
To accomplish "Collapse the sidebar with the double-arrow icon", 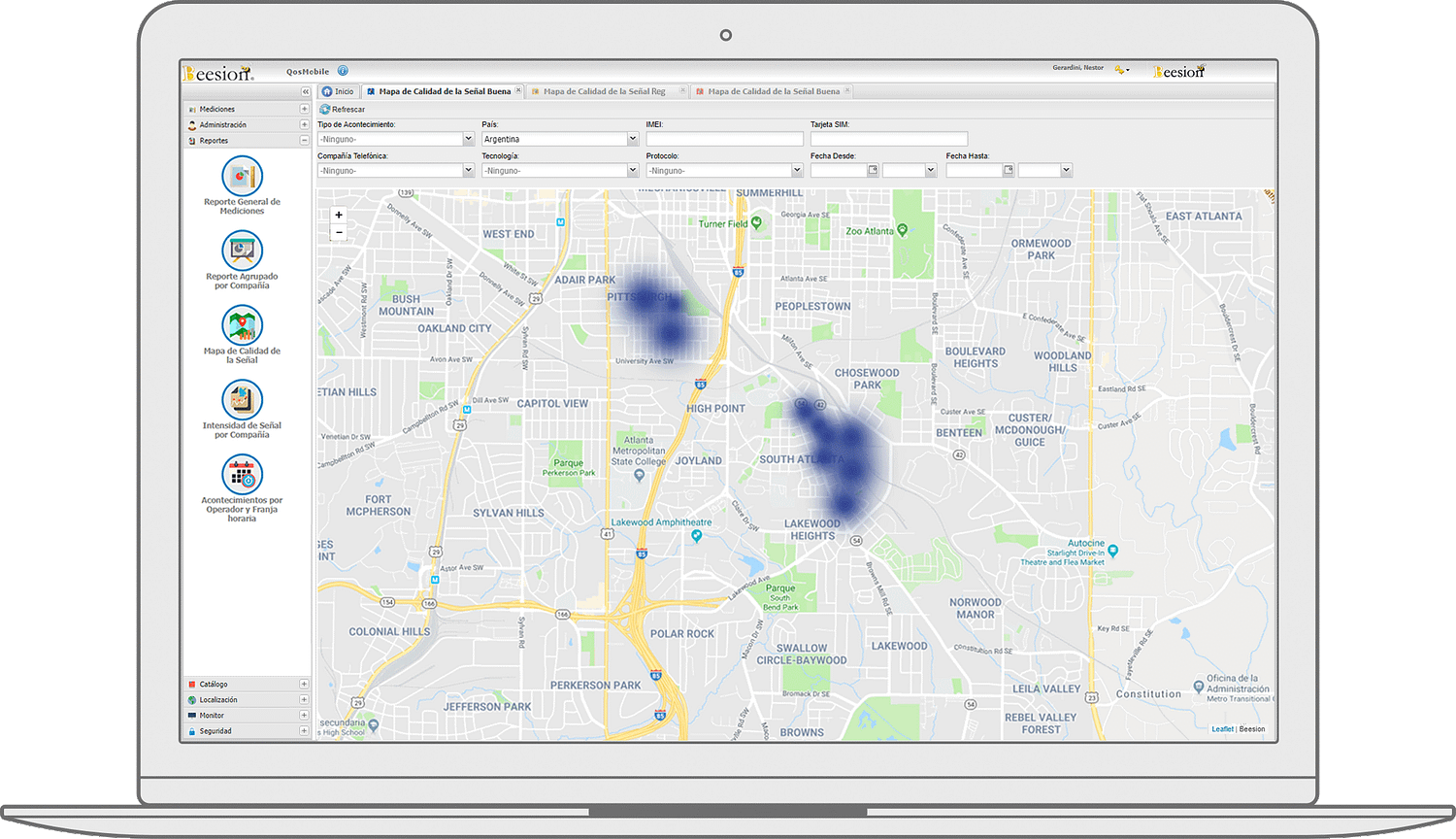I will (x=305, y=91).
